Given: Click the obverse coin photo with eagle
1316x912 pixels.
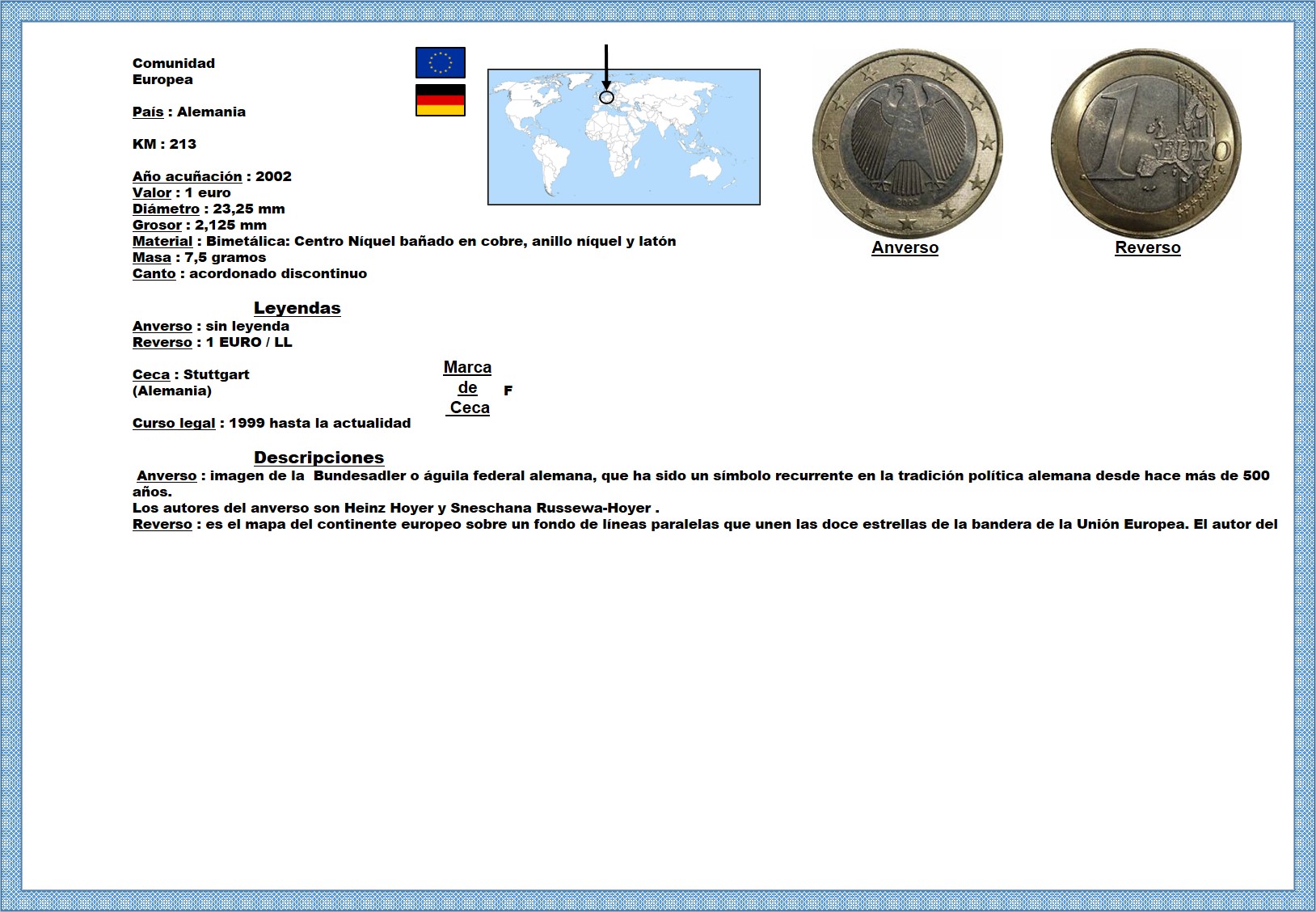Looking at the screenshot, I should tap(907, 143).
